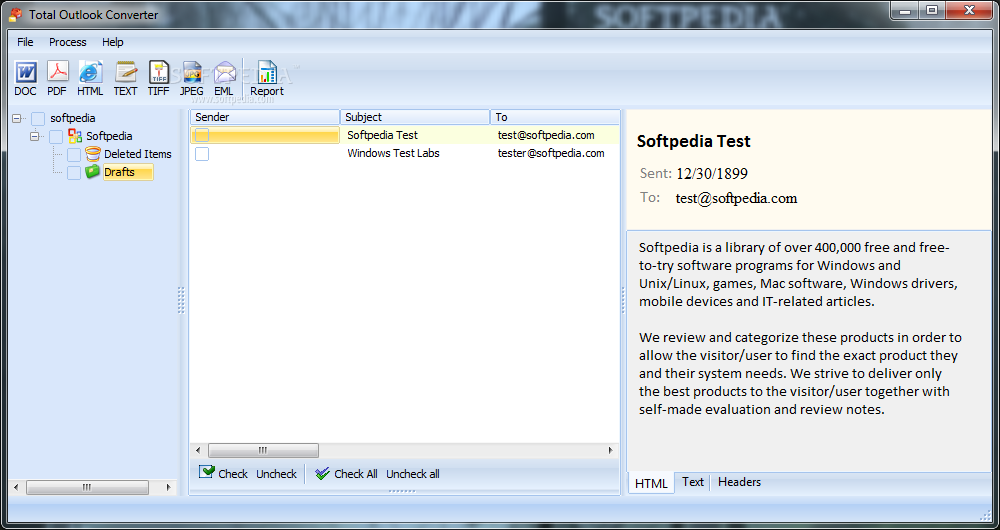Tick the Softpedia Test message checkbox
The width and height of the screenshot is (1000, 530).
coord(202,135)
